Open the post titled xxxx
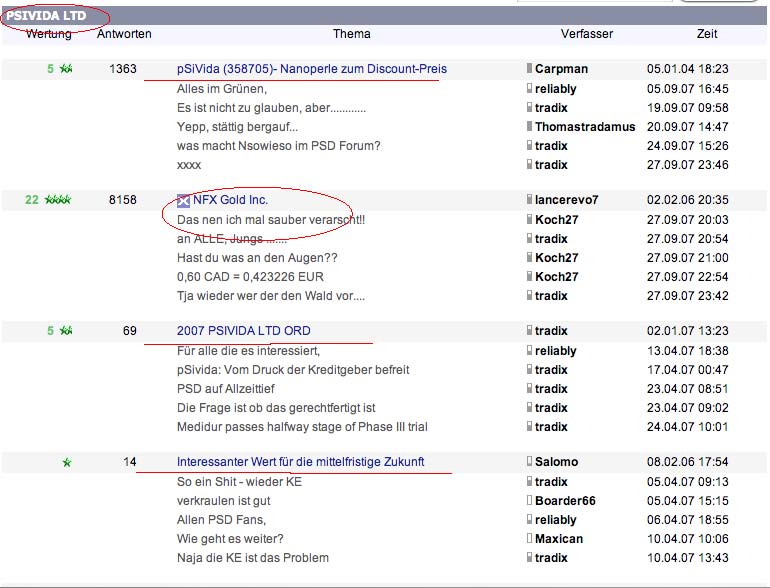This screenshot has height=588, width=770. pyautogui.click(x=189, y=165)
